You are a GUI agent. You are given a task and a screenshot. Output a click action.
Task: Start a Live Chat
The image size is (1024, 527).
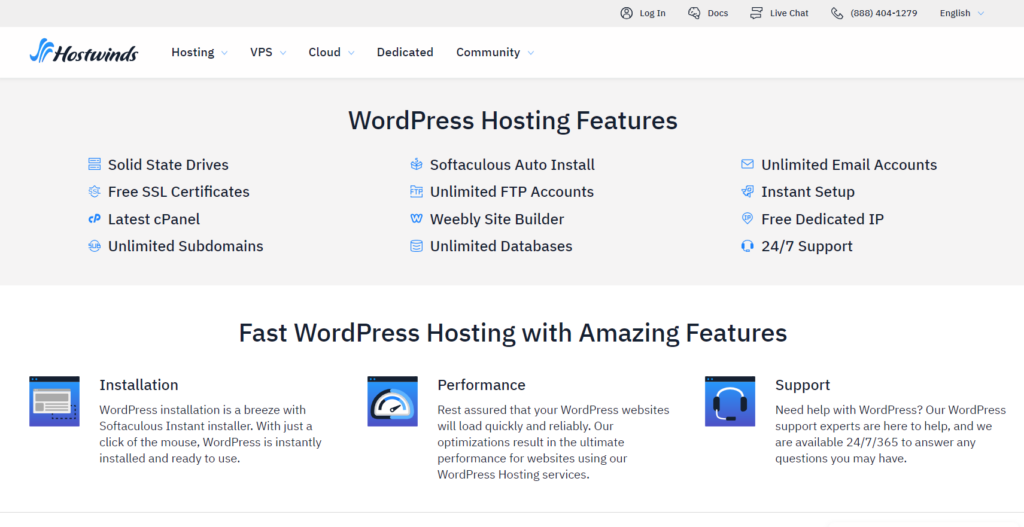(789, 13)
